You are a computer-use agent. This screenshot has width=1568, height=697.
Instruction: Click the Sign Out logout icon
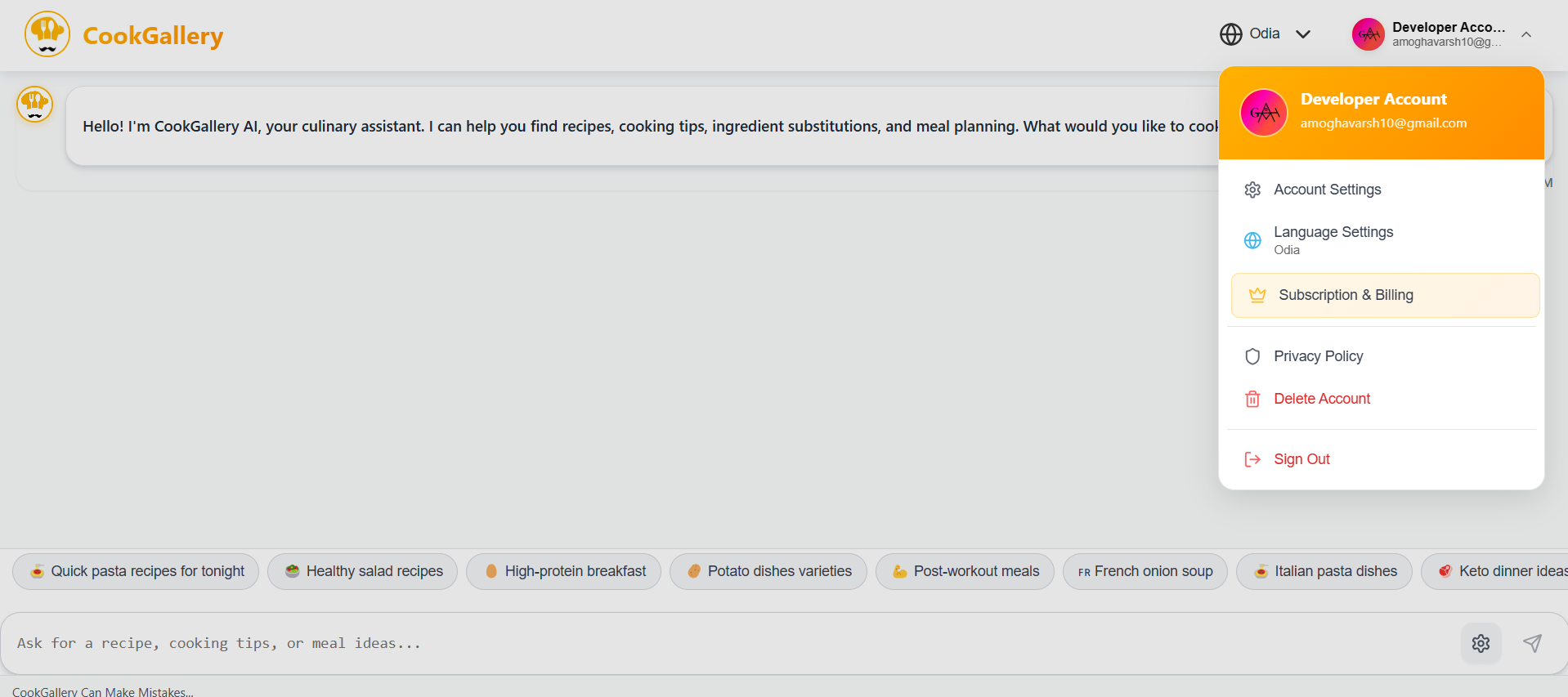[x=1252, y=458]
